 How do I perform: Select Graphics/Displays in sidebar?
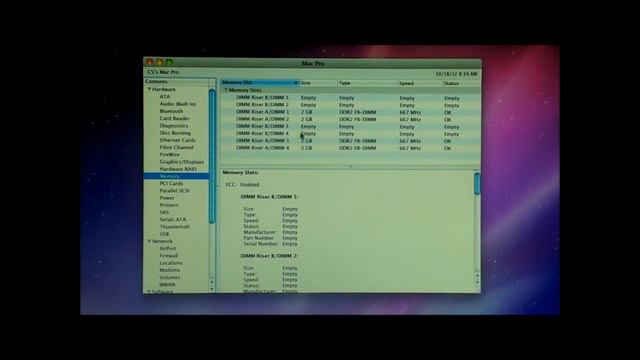pyautogui.click(x=182, y=162)
